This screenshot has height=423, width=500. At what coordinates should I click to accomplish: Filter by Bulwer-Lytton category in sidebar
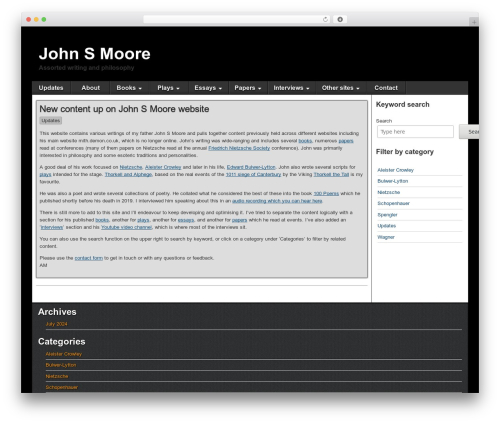(x=393, y=181)
